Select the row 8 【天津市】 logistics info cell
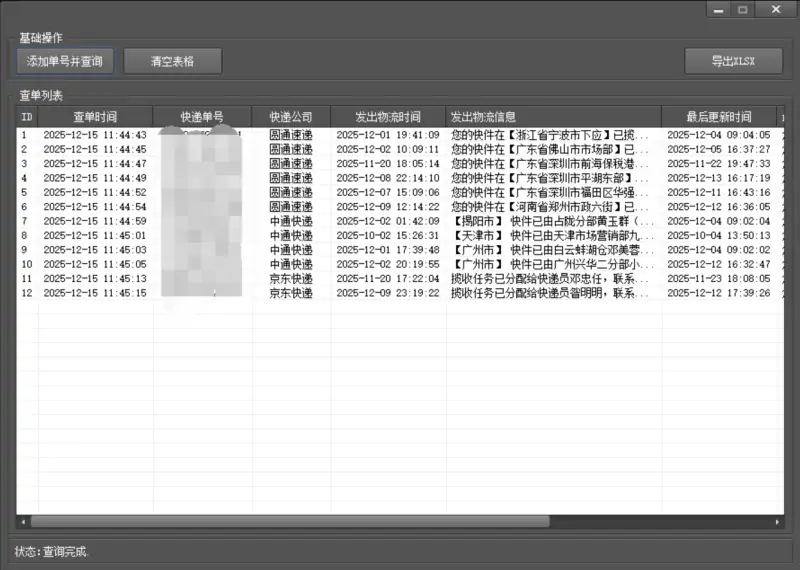The width and height of the screenshot is (800, 570). pyautogui.click(x=553, y=236)
